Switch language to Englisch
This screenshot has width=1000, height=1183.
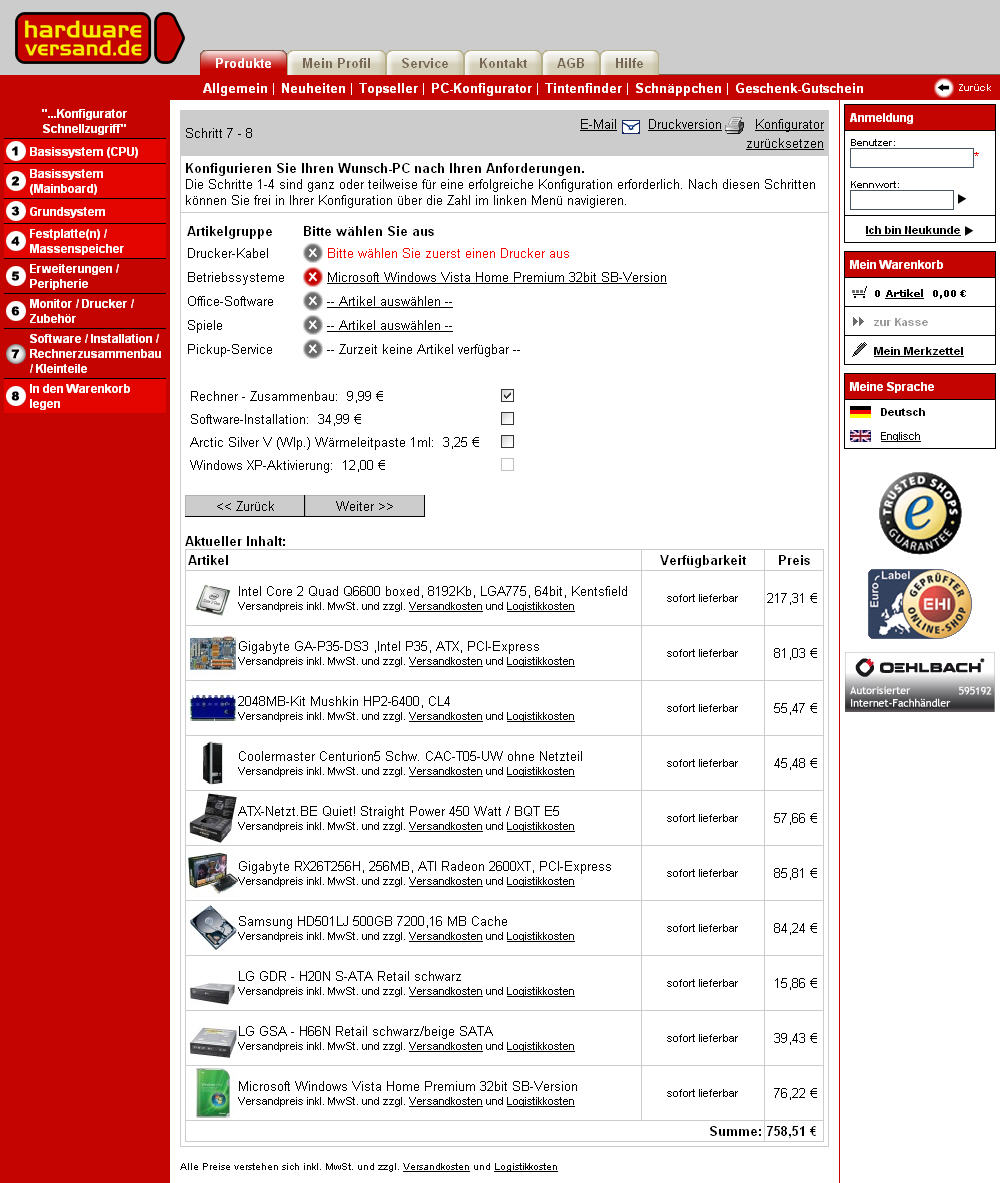click(900, 436)
